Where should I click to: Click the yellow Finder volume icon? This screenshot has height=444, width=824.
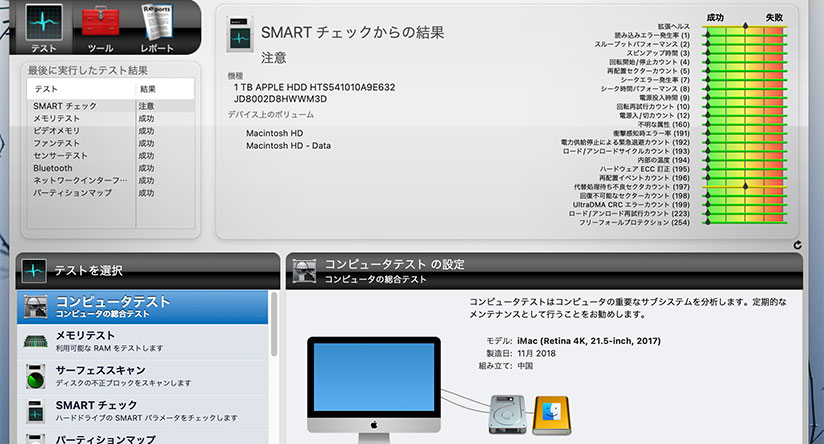coord(551,415)
